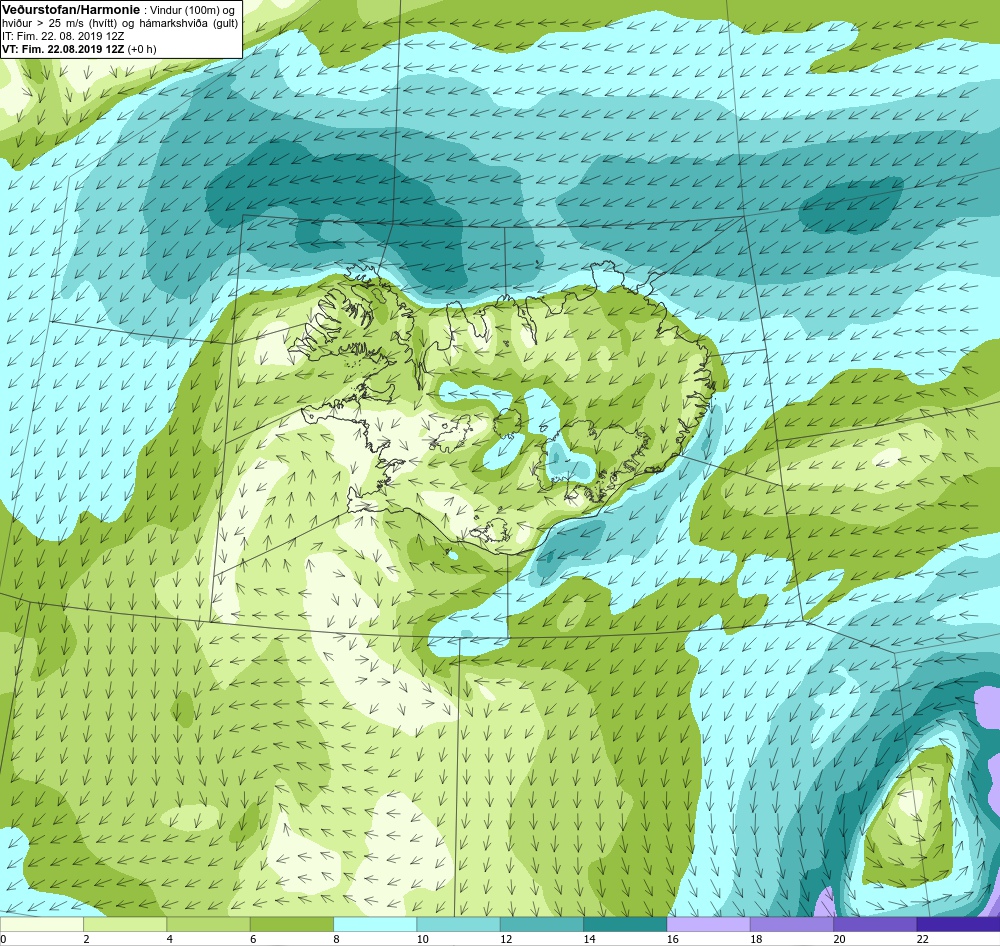Select the 'hviður > 25 m/s (hvítt)' description line

[x=120, y=23]
